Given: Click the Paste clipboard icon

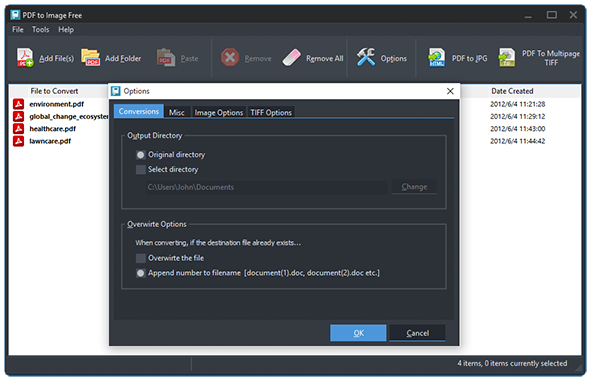Looking at the screenshot, I should pyautogui.click(x=166, y=58).
